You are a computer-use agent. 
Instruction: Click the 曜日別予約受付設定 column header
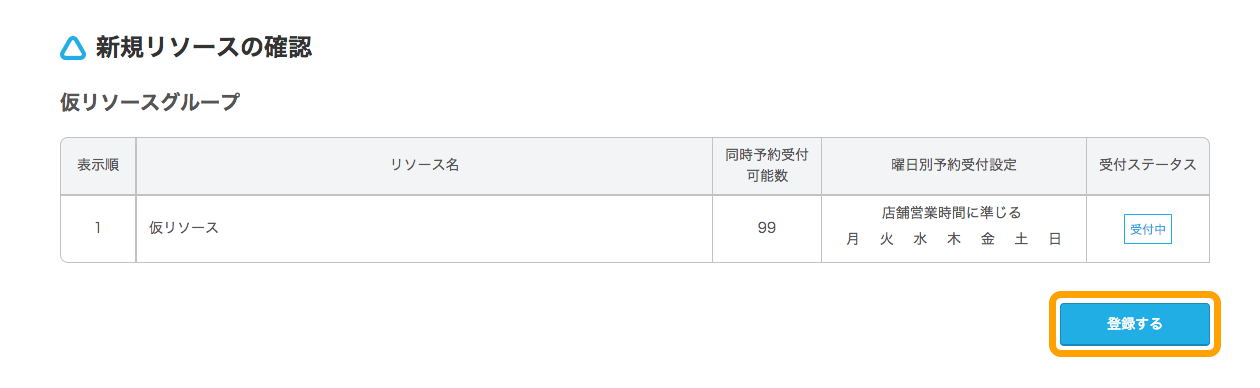tap(954, 166)
